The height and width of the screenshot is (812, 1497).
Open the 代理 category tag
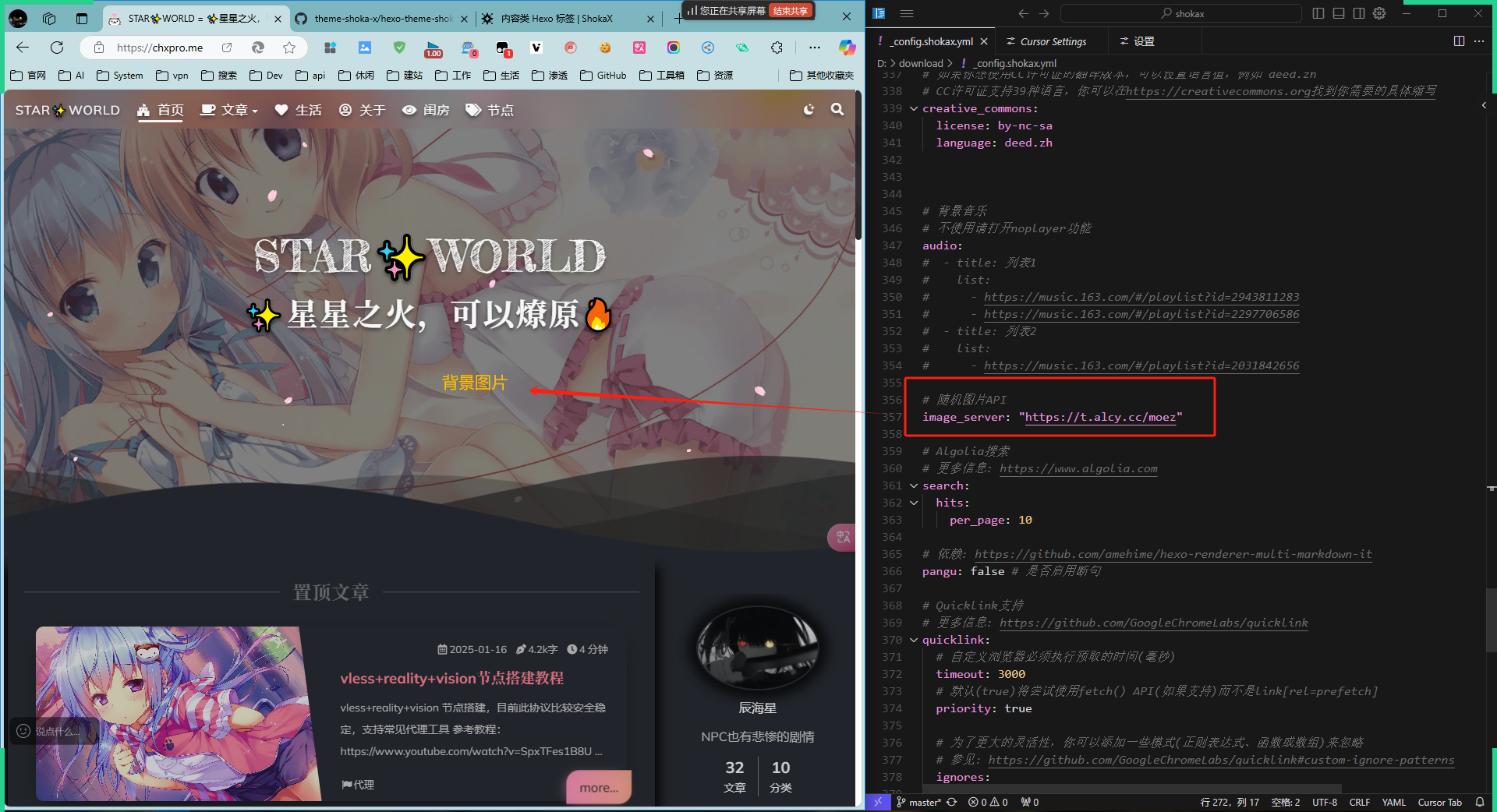point(358,785)
